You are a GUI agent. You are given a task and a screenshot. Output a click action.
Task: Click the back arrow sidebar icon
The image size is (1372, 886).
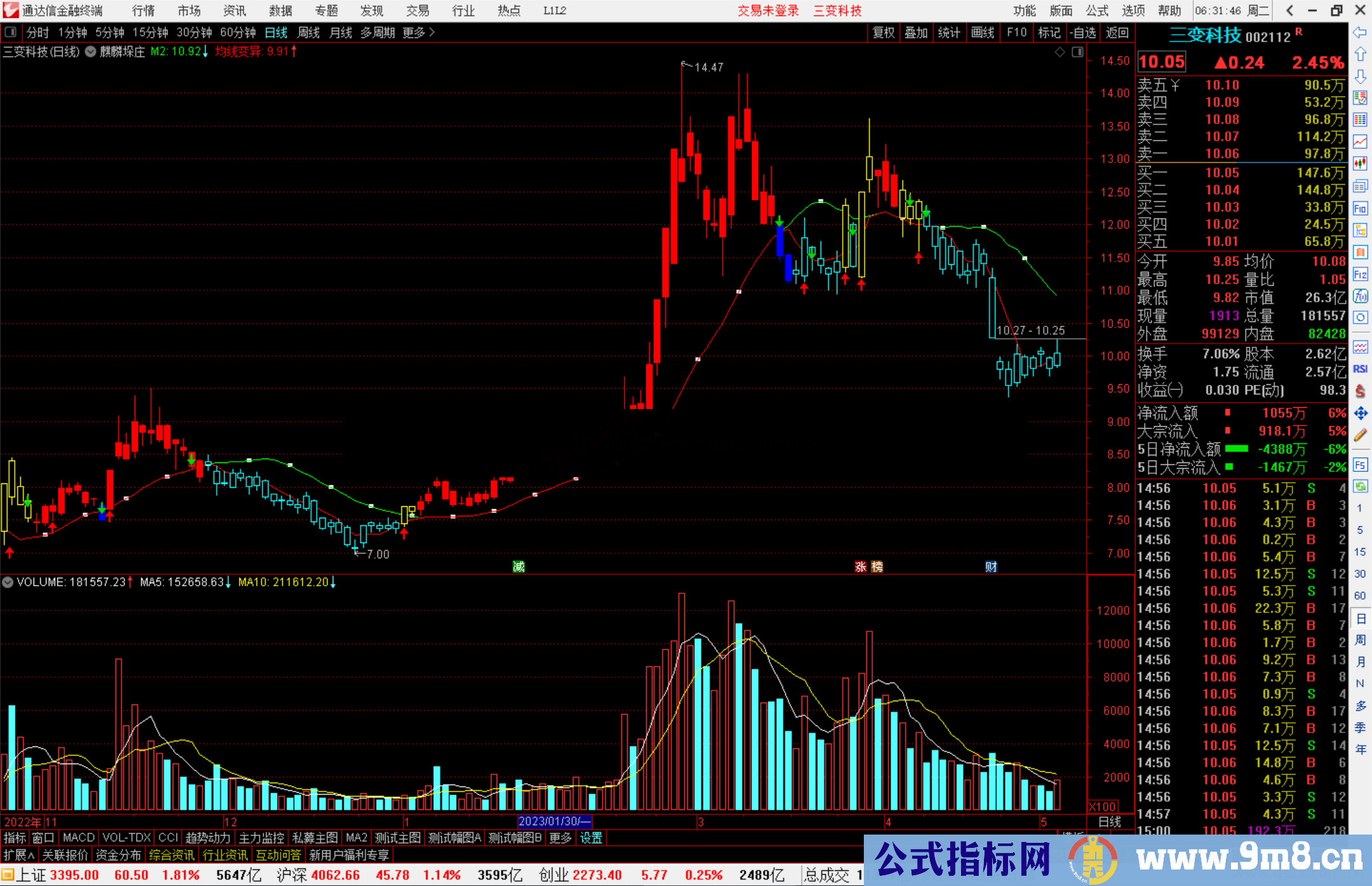click(1360, 32)
